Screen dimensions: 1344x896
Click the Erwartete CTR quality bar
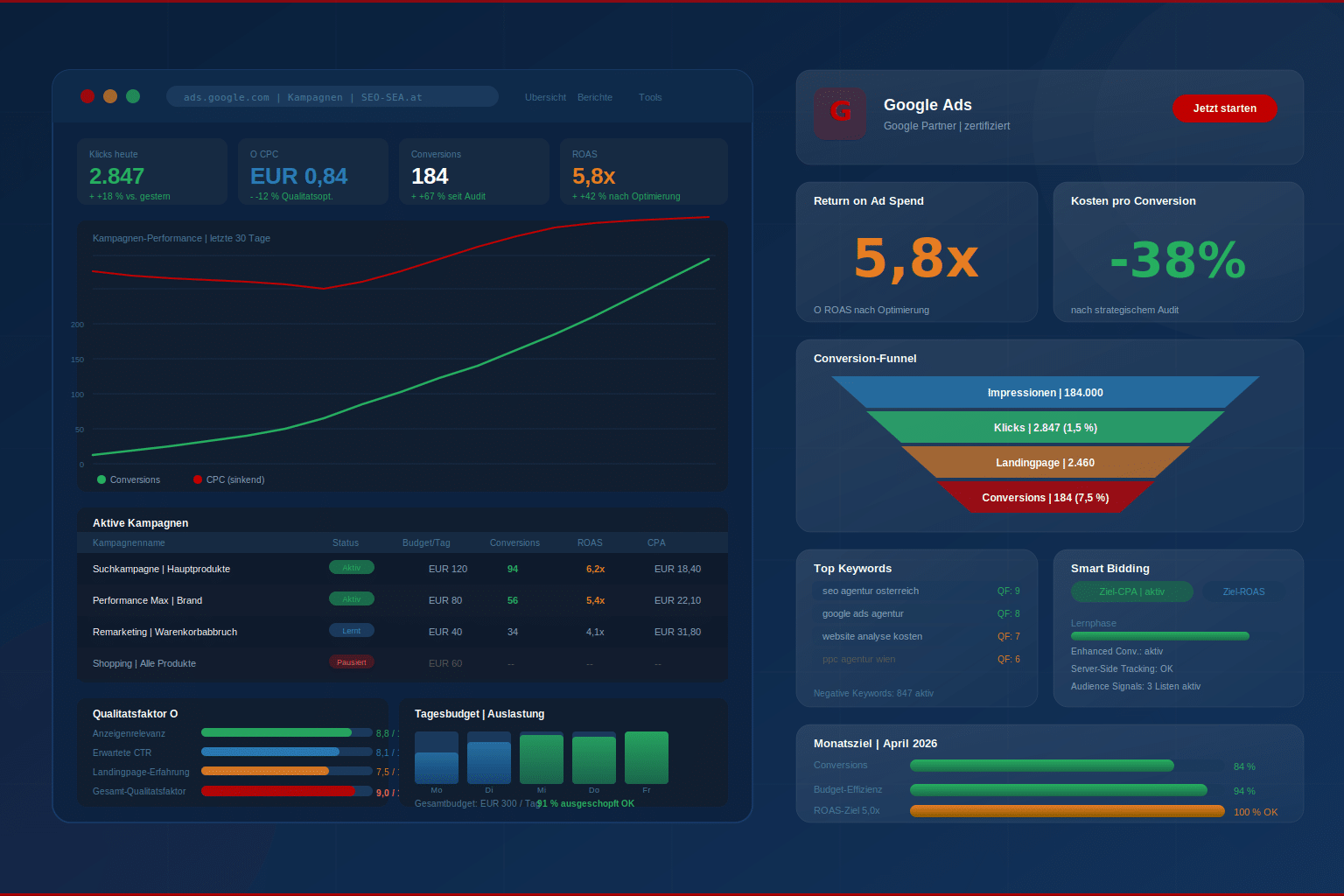coord(287,752)
